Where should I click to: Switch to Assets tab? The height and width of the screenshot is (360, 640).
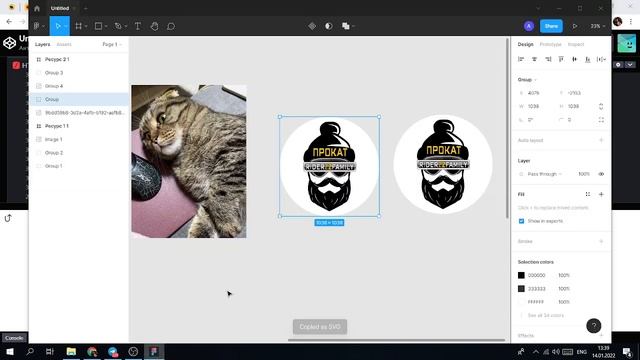click(64, 44)
